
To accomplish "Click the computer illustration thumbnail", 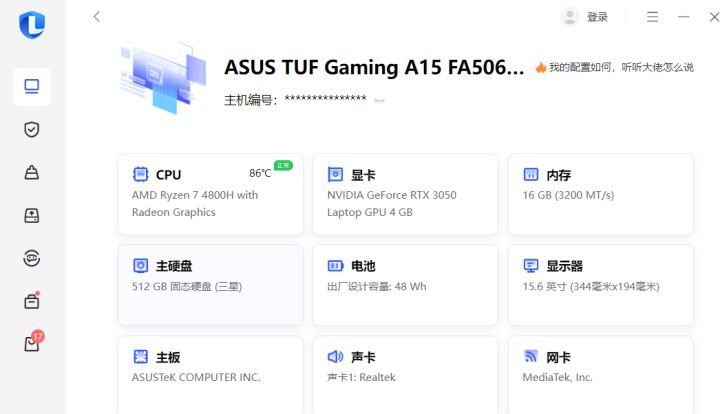I will [x=163, y=78].
